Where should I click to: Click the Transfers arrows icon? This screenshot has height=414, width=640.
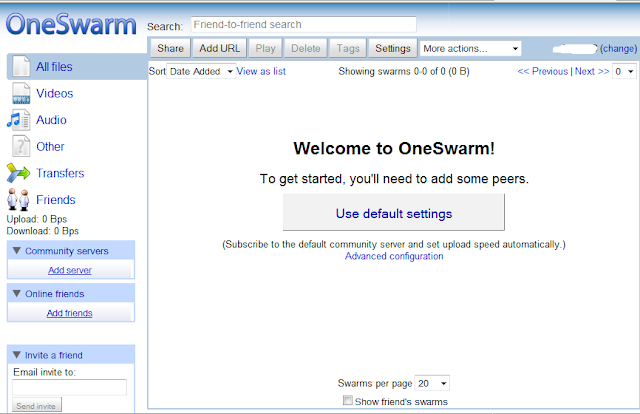coord(18,173)
